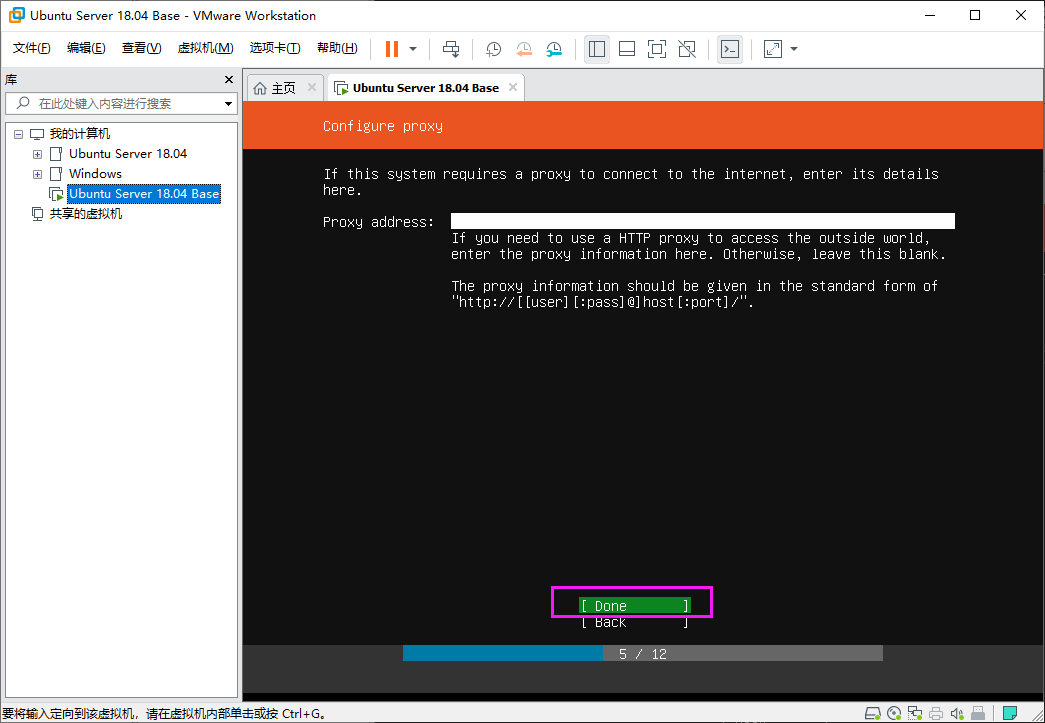Viewport: 1045px width, 723px height.
Task: Click the library search input field
Action: pyautogui.click(x=121, y=103)
